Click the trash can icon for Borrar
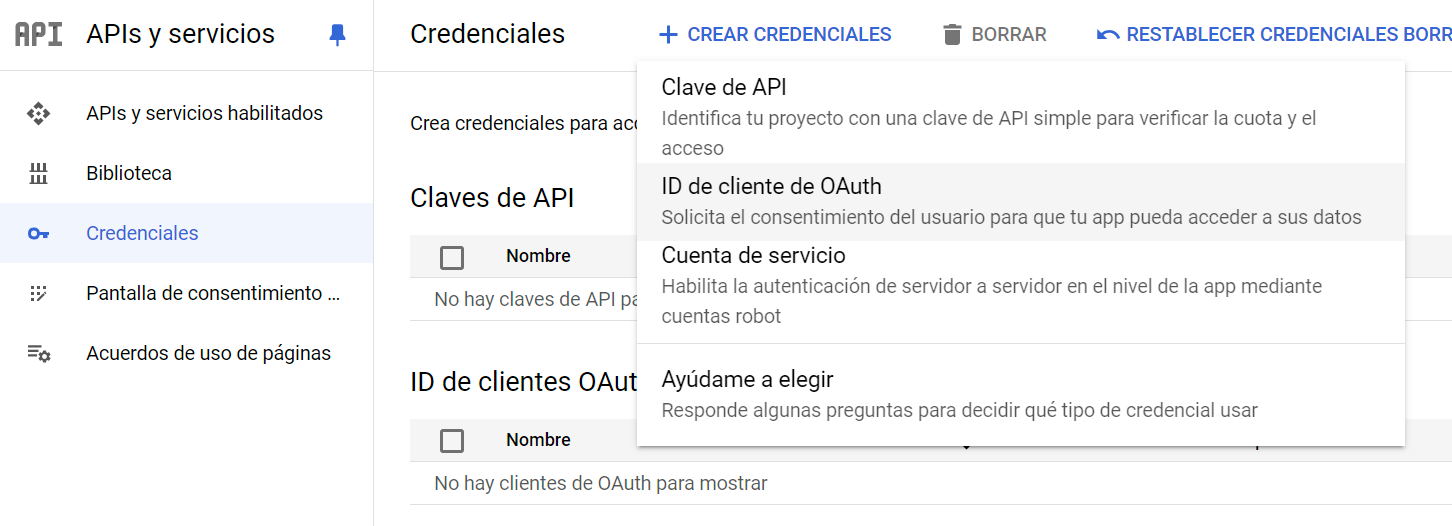 952,35
